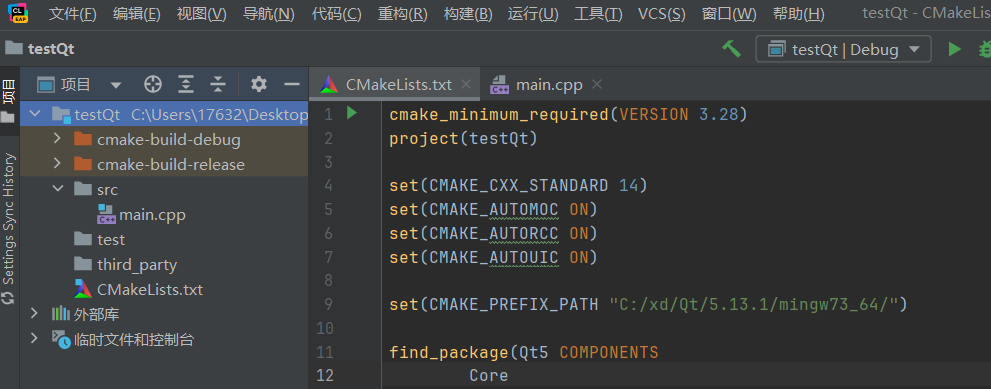Close the CMakeLists.txt tab

click(466, 83)
